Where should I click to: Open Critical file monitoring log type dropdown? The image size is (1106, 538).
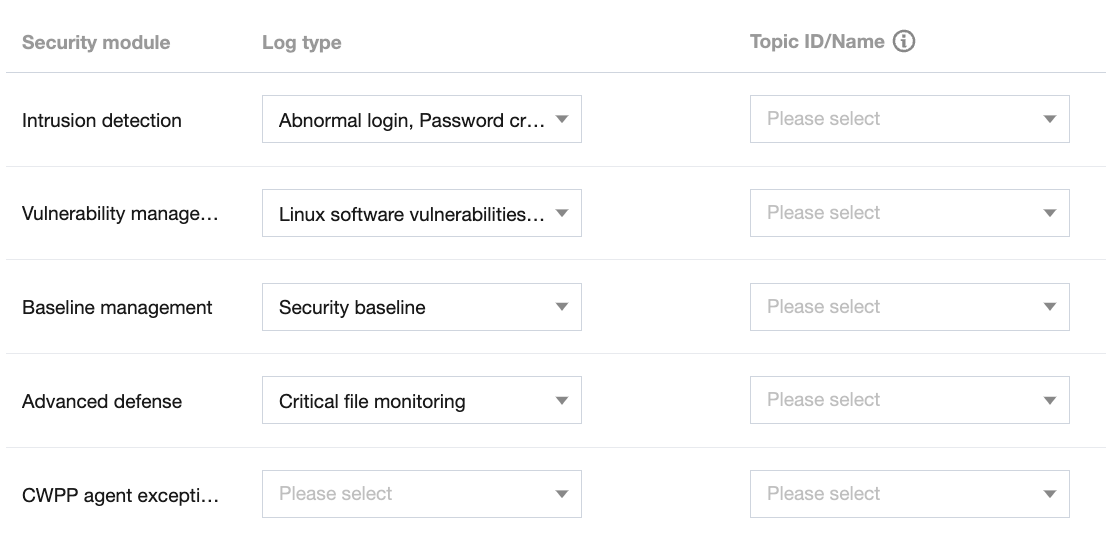click(421, 401)
